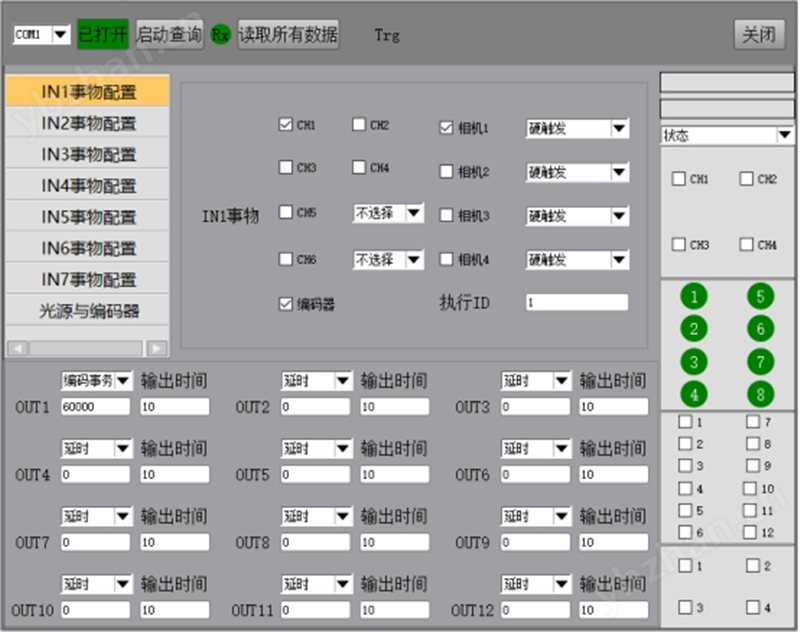Click the 执行ID input field
Image resolution: width=800 pixels, height=632 pixels.
click(x=577, y=302)
